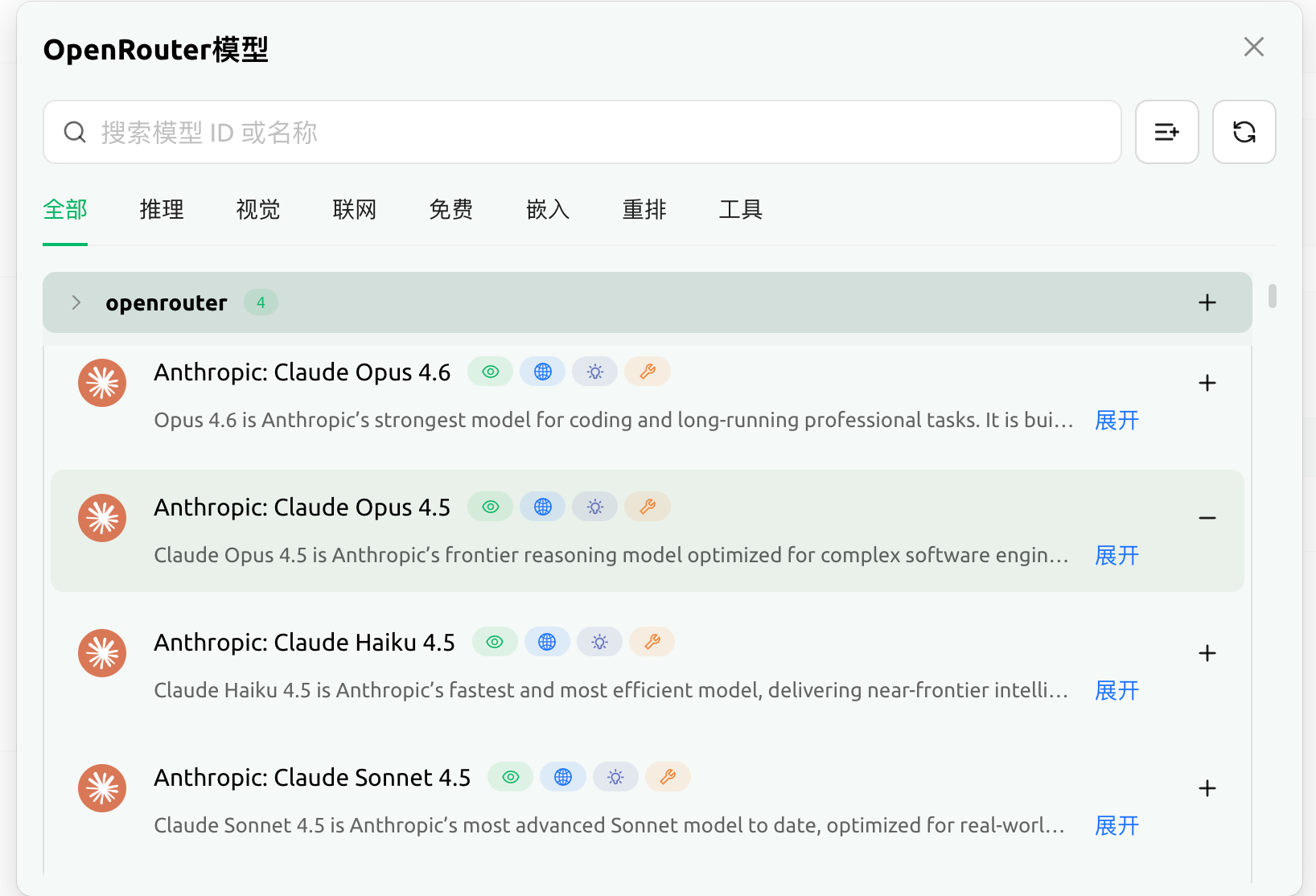Click the tools wrench badge for Claude Sonnet 4.5

[668, 777]
